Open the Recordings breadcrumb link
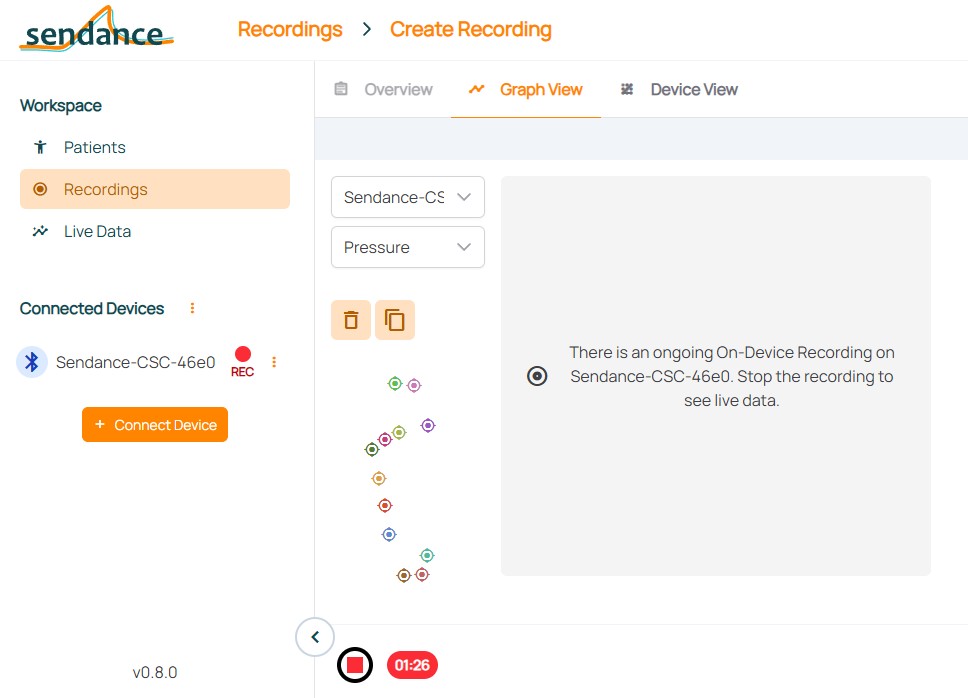Viewport: 968px width, 698px height. click(x=290, y=29)
